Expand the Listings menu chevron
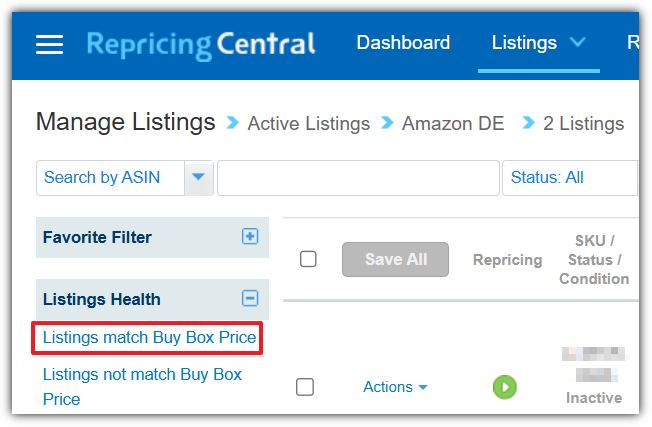This screenshot has height=427, width=652. coord(578,42)
